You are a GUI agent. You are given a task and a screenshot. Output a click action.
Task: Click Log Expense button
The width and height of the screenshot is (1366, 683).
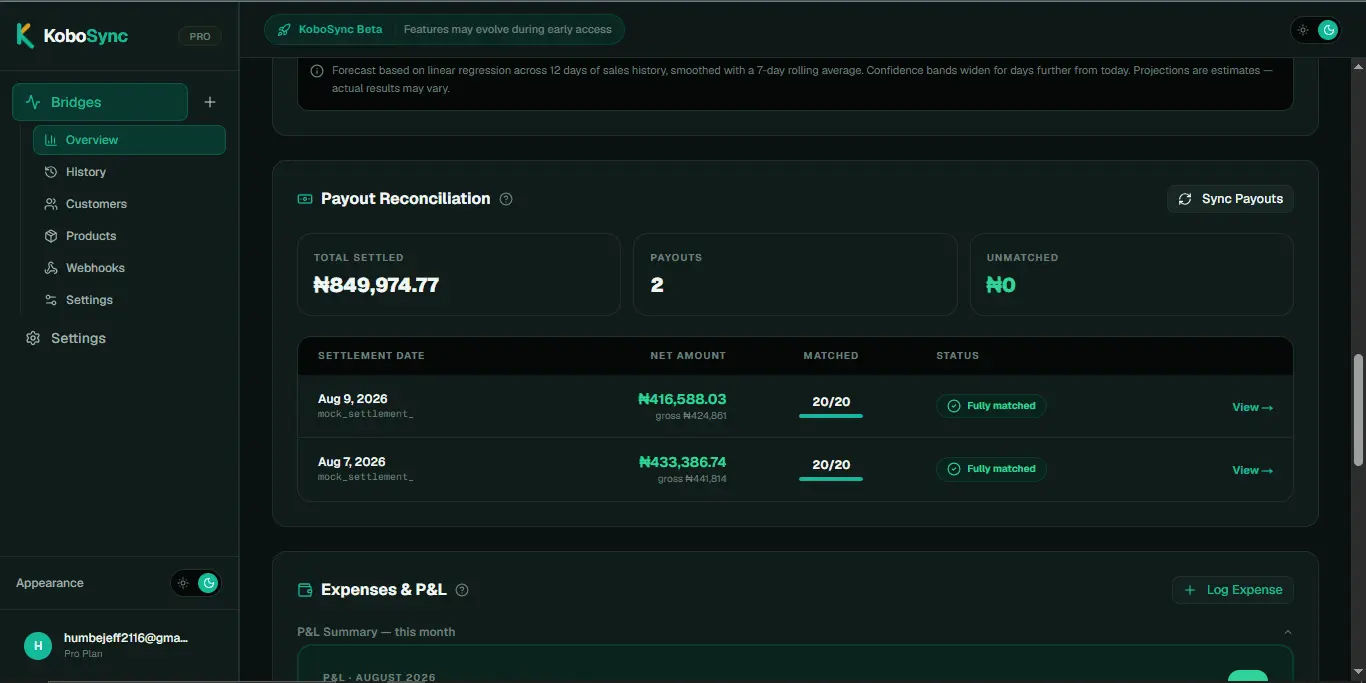pyautogui.click(x=1233, y=590)
